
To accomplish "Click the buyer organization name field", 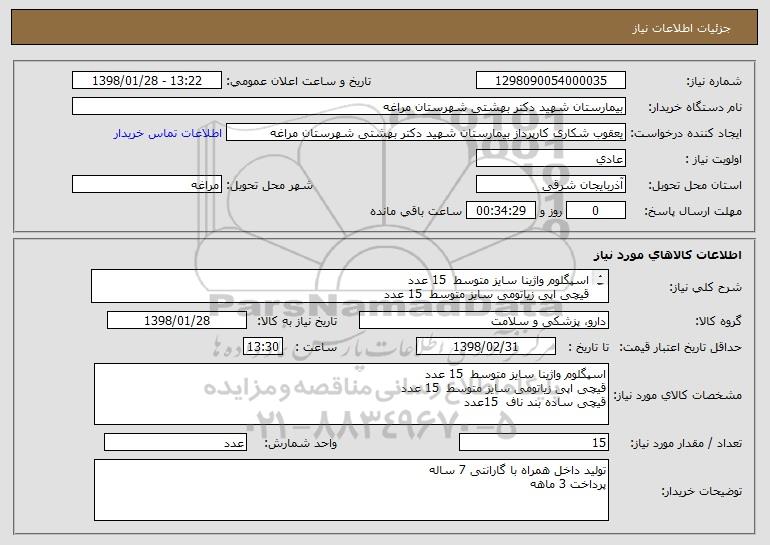I will [x=349, y=107].
